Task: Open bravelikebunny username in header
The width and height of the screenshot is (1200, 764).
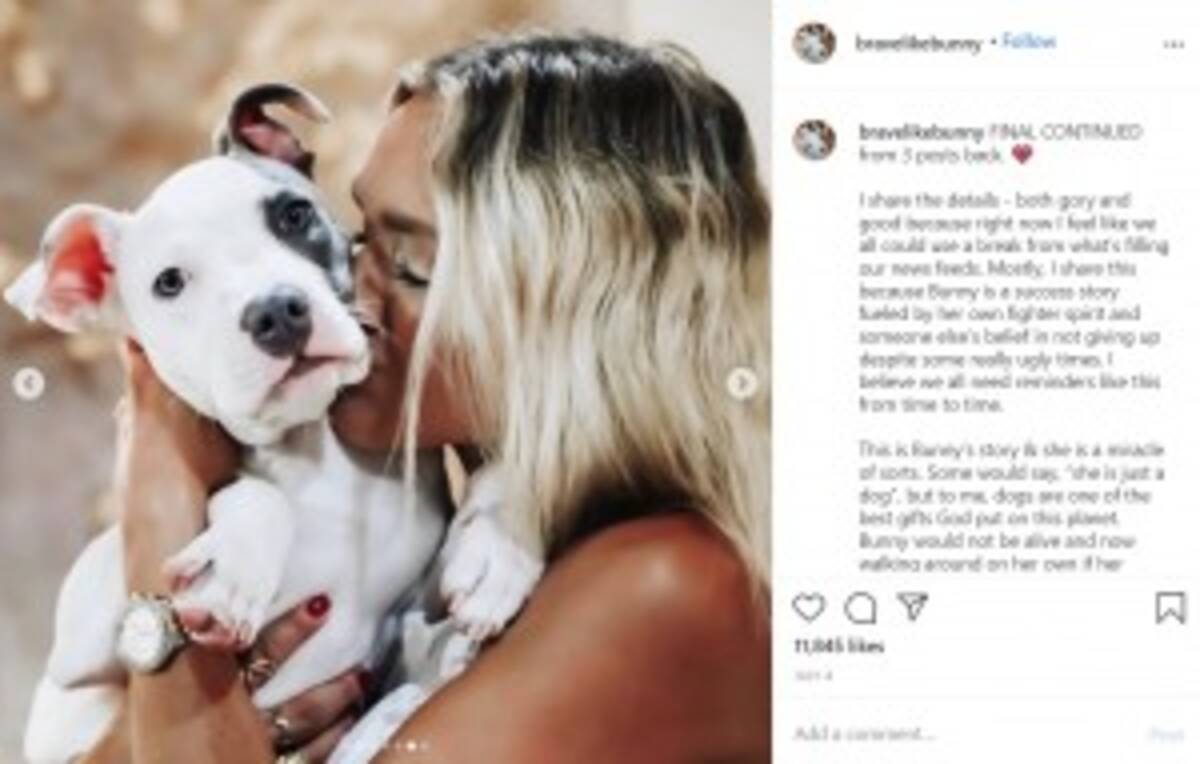Action: [x=918, y=43]
